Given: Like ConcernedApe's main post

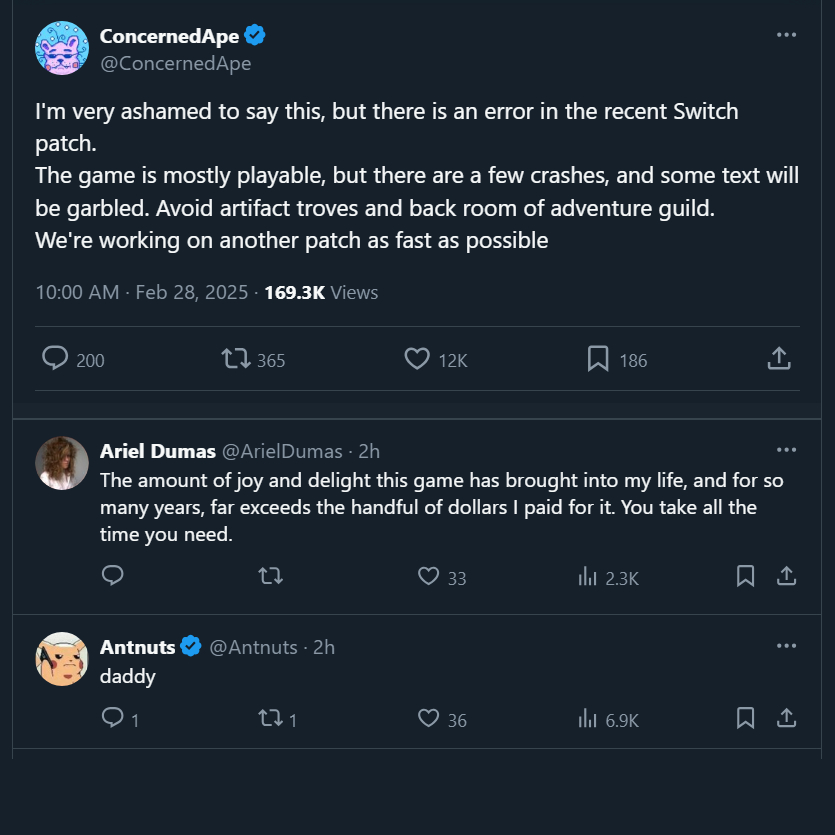Looking at the screenshot, I should pyautogui.click(x=417, y=359).
